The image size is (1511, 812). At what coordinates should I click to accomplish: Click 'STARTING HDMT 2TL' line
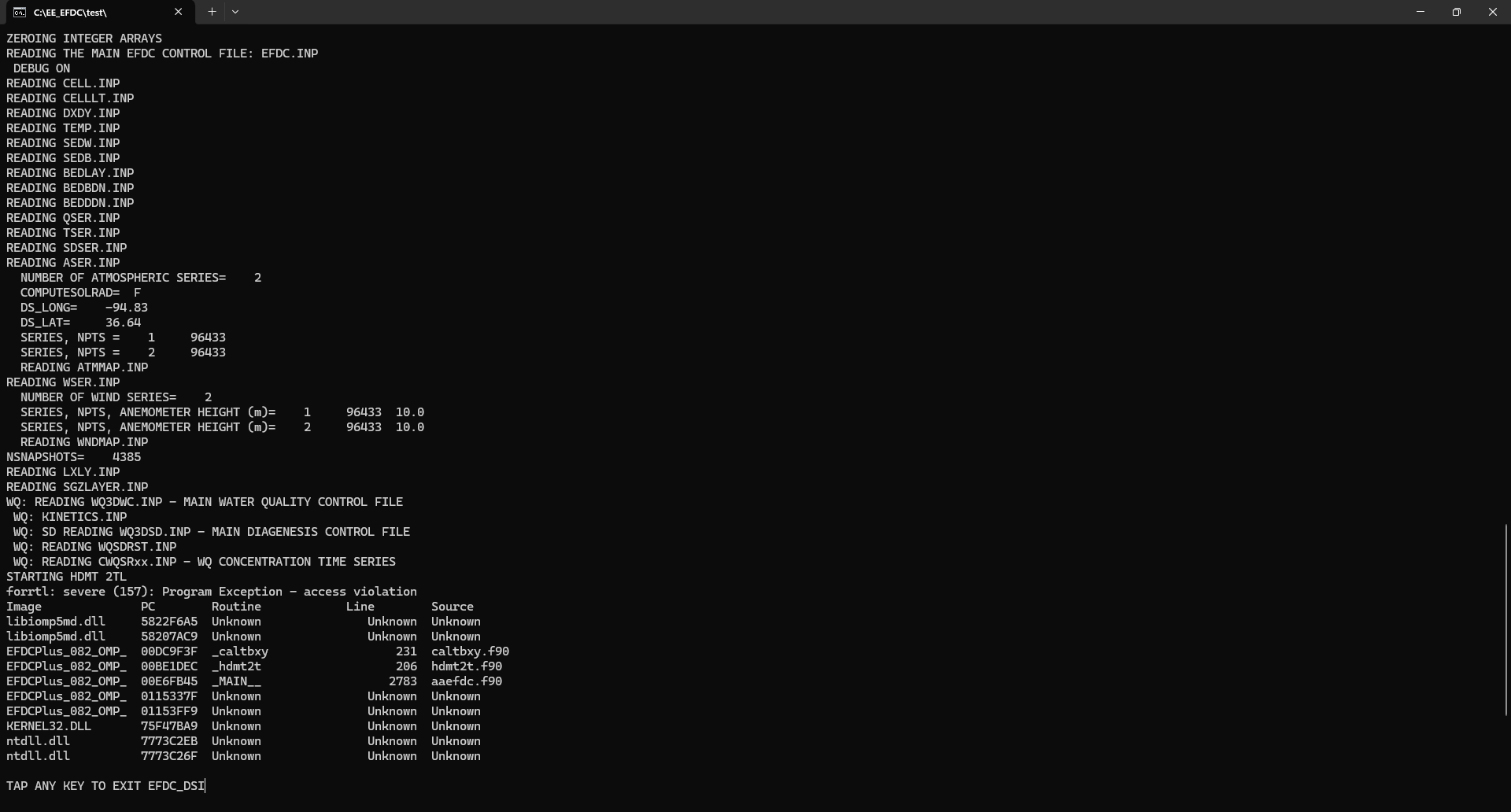point(66,577)
